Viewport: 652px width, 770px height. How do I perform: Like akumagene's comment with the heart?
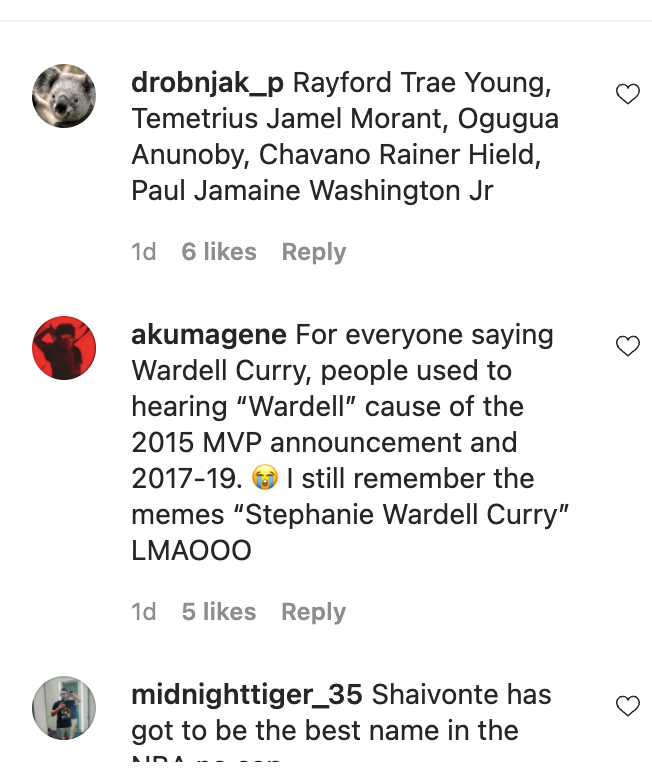pos(628,346)
